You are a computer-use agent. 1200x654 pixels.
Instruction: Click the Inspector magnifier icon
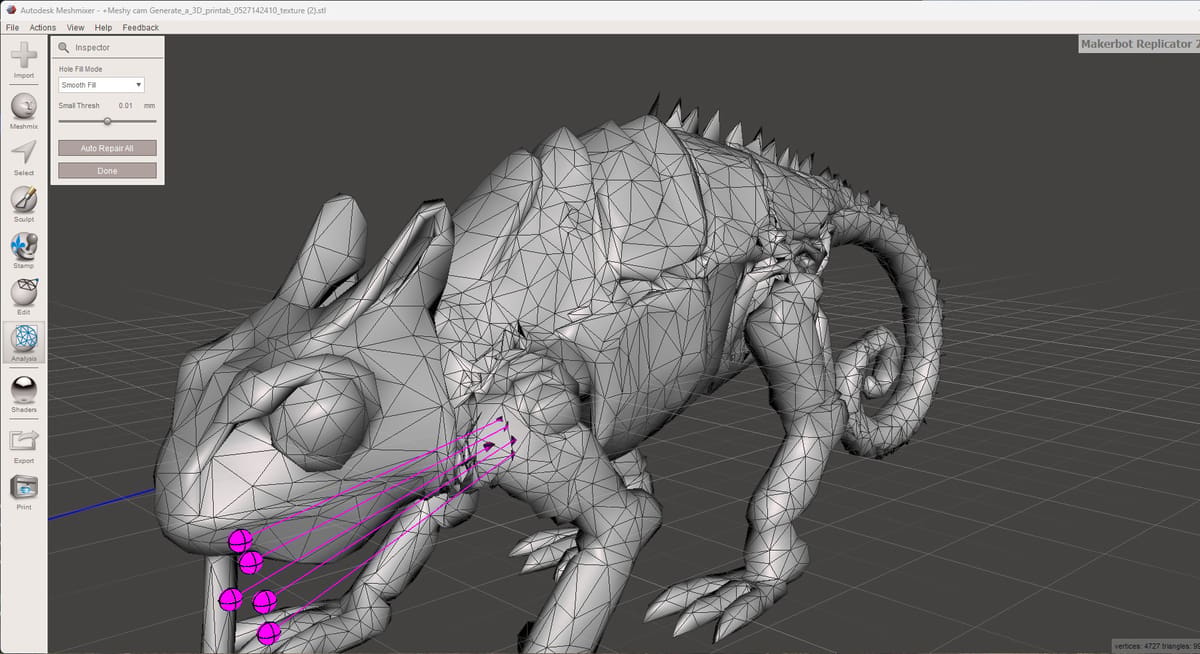65,47
